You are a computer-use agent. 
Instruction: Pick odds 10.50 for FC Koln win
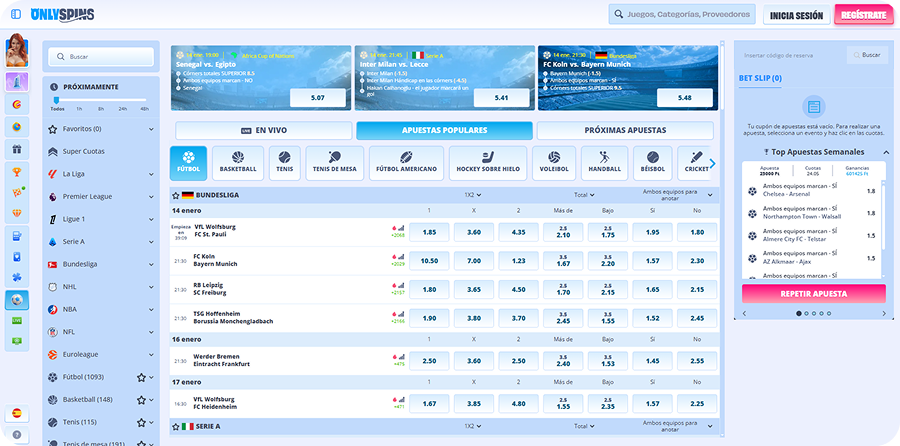tap(429, 261)
